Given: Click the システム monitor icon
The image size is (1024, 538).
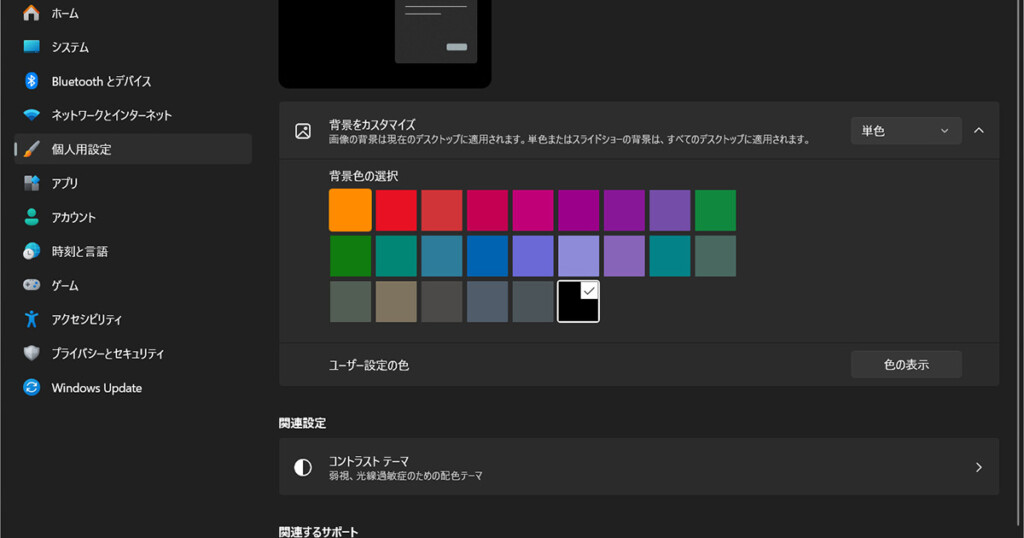Looking at the screenshot, I should [x=31, y=46].
